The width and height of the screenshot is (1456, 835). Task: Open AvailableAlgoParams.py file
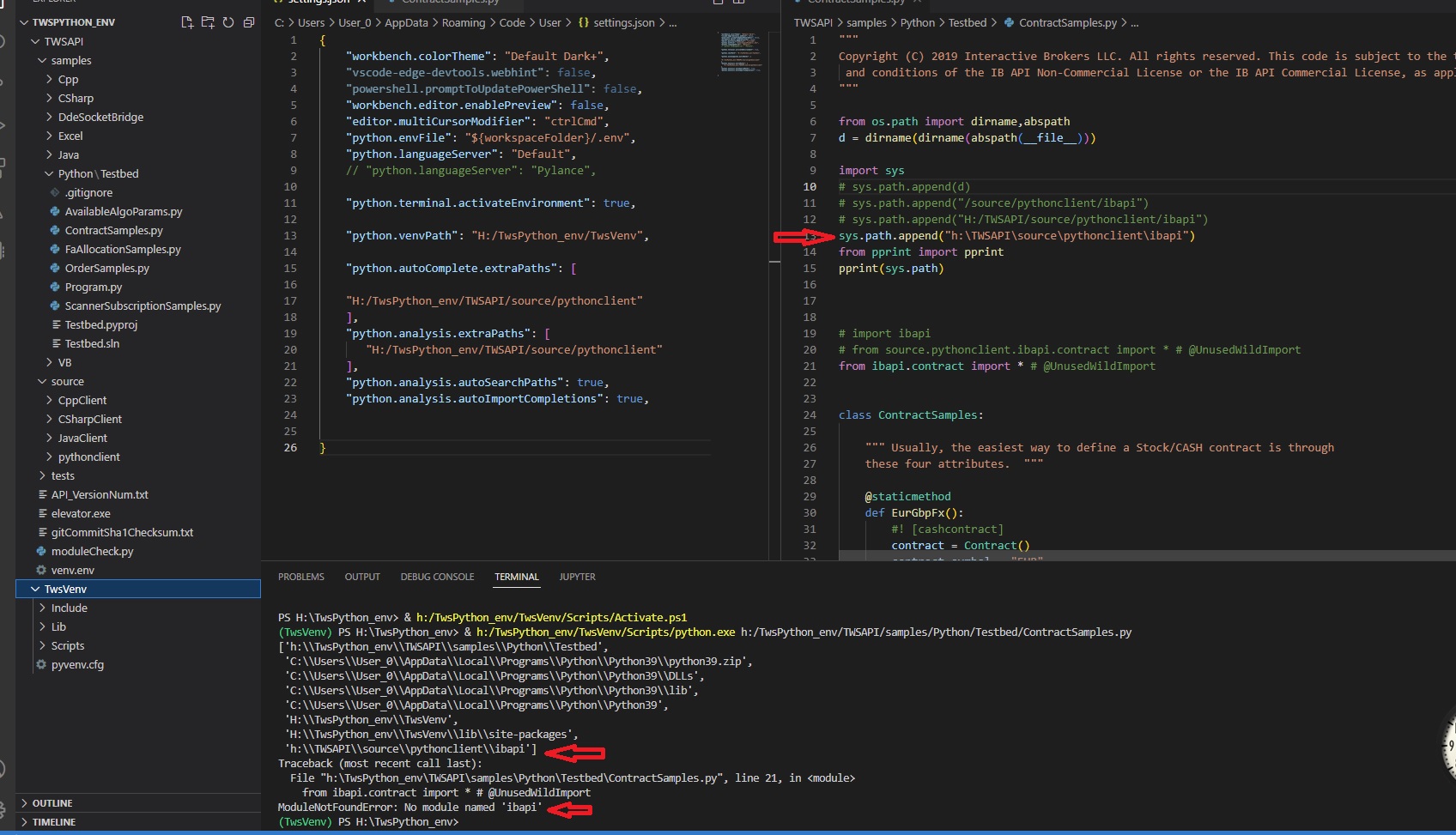tap(124, 211)
